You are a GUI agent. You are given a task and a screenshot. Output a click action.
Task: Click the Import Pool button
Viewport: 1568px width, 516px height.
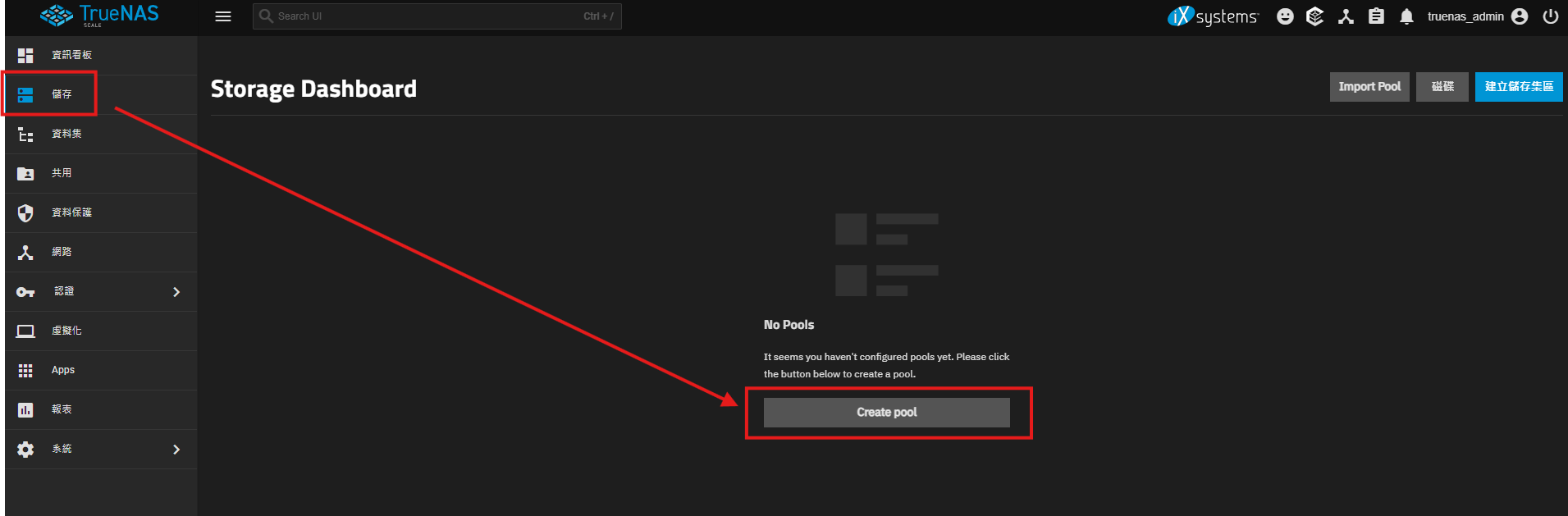click(1369, 87)
